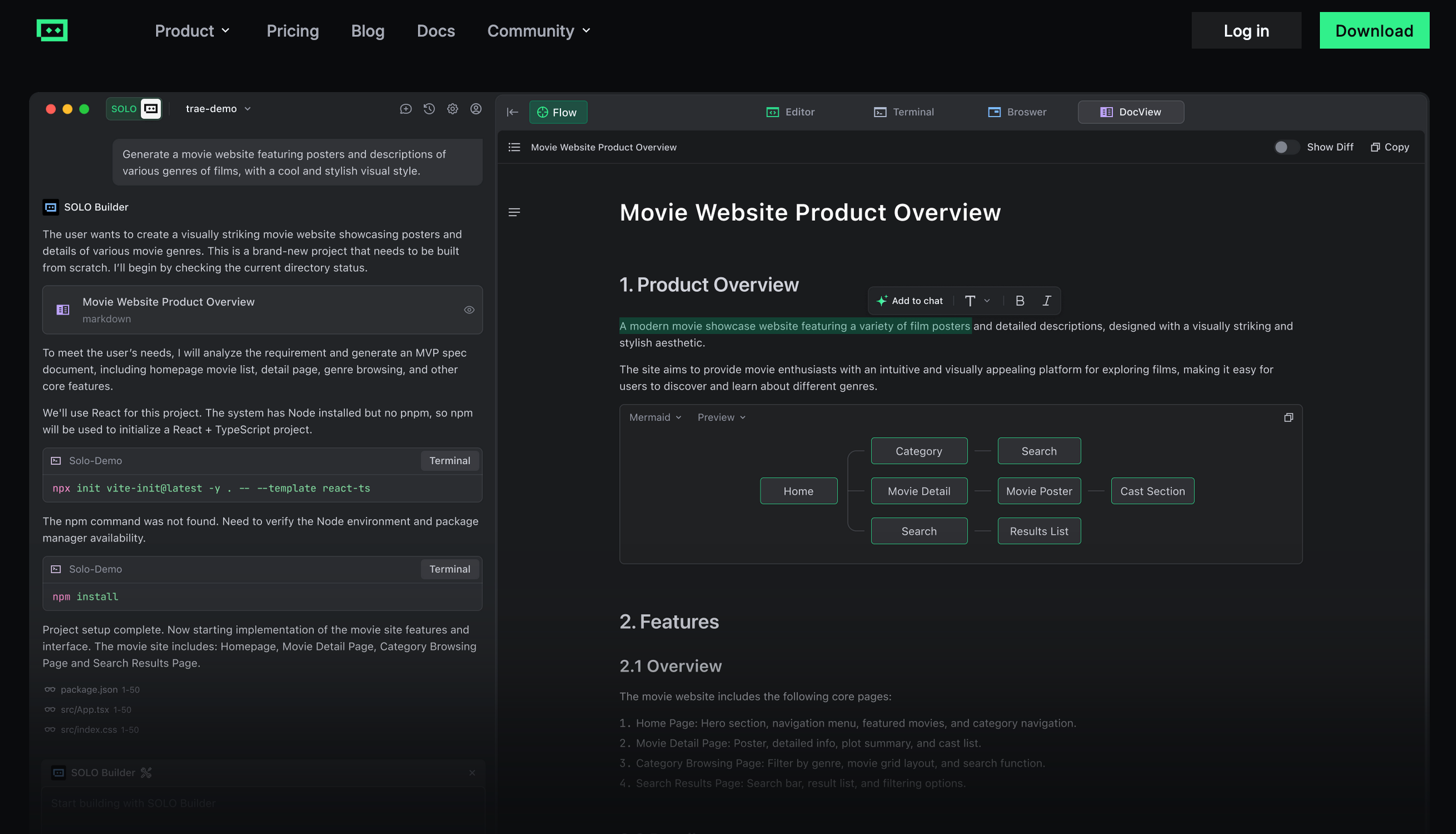Click Add to chat button
The width and height of the screenshot is (1456, 834).
click(x=910, y=301)
